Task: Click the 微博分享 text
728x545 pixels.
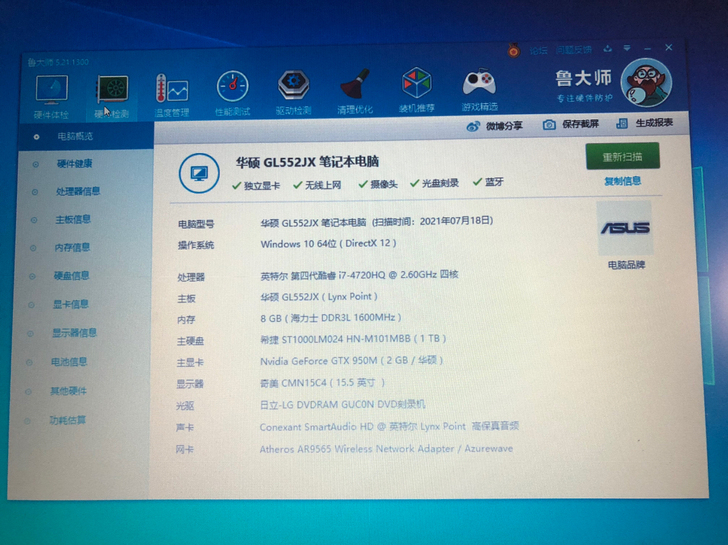Action: tap(504, 125)
